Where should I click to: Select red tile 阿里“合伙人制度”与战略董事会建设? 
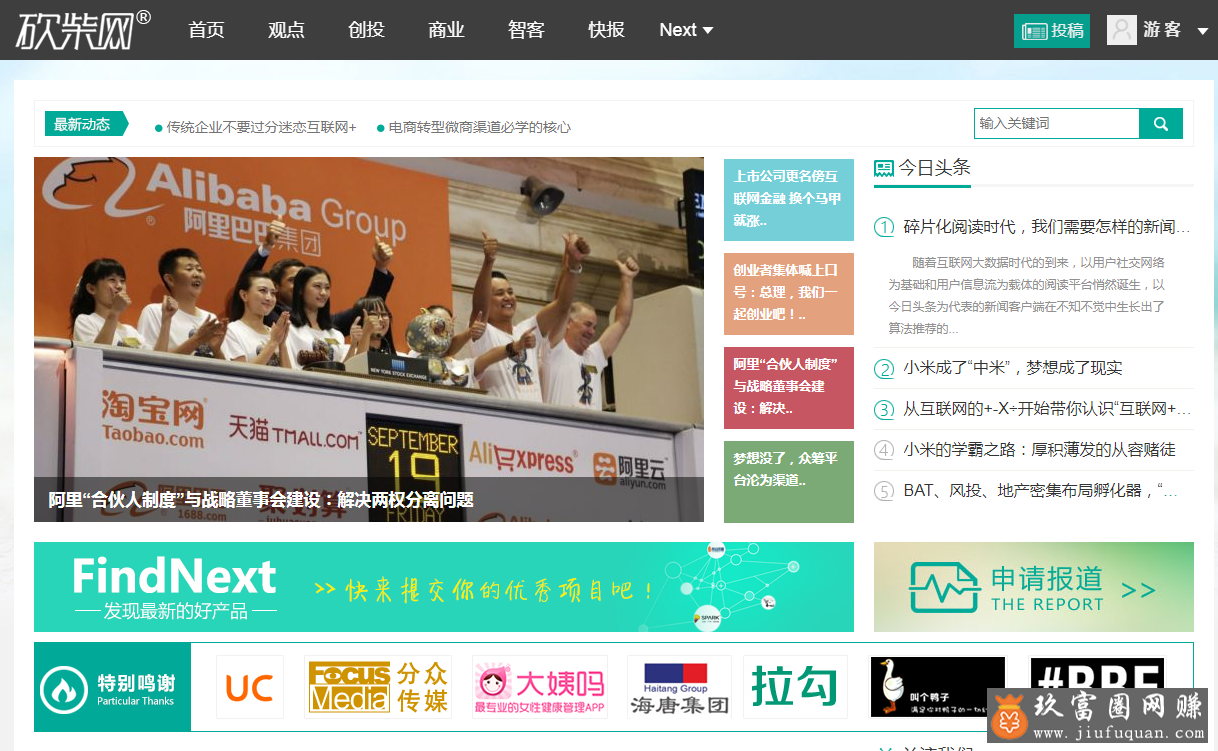point(789,387)
